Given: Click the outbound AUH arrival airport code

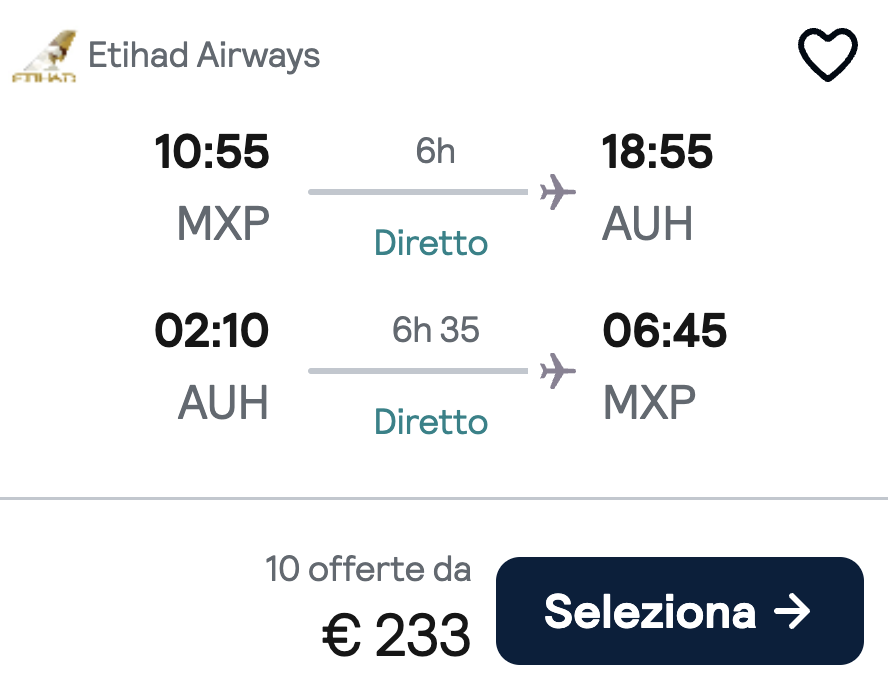Looking at the screenshot, I should 647,224.
